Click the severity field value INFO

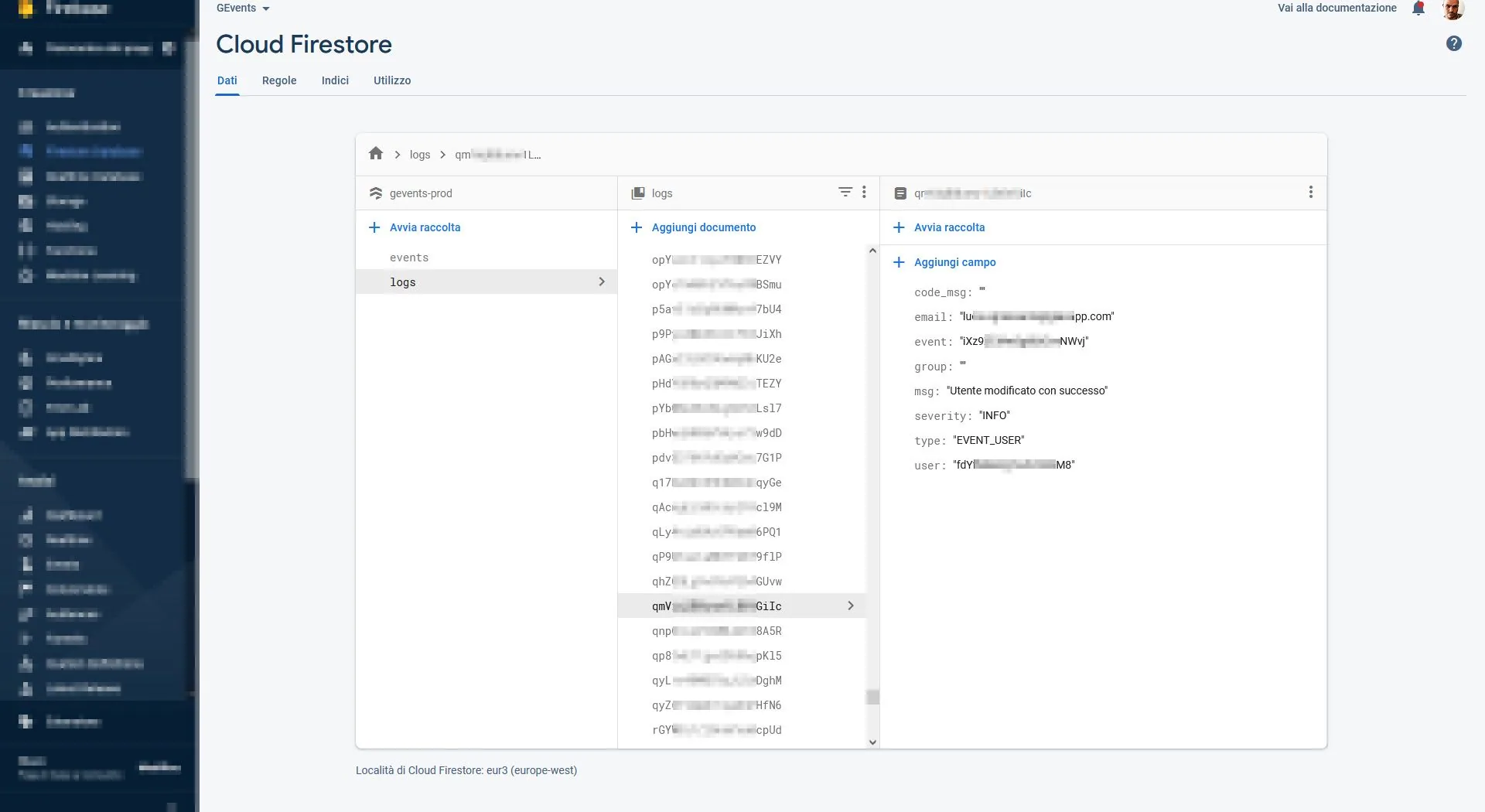click(x=995, y=415)
